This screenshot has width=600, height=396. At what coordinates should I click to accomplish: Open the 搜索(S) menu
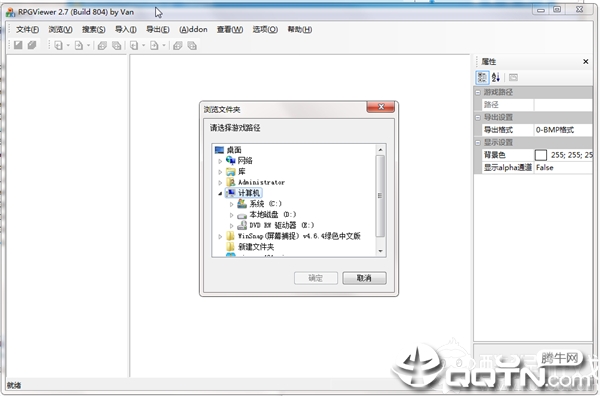pos(94,29)
